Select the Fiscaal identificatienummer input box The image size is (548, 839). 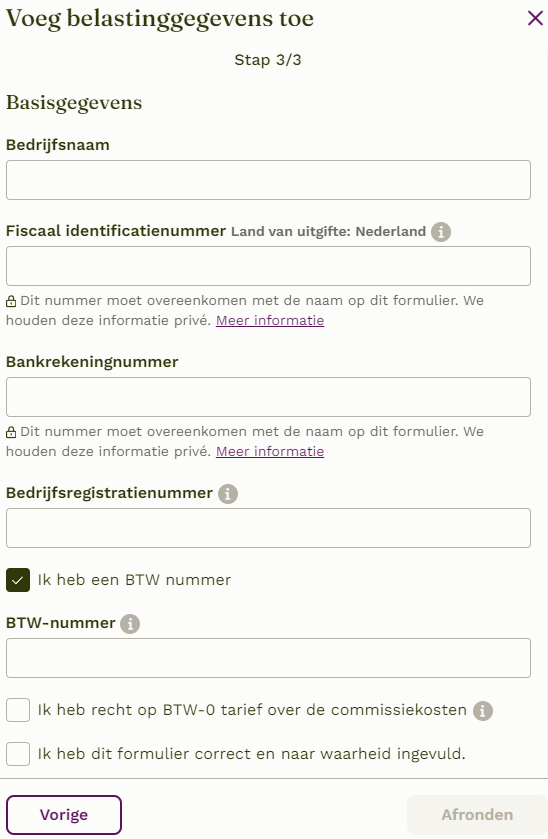pos(268,266)
